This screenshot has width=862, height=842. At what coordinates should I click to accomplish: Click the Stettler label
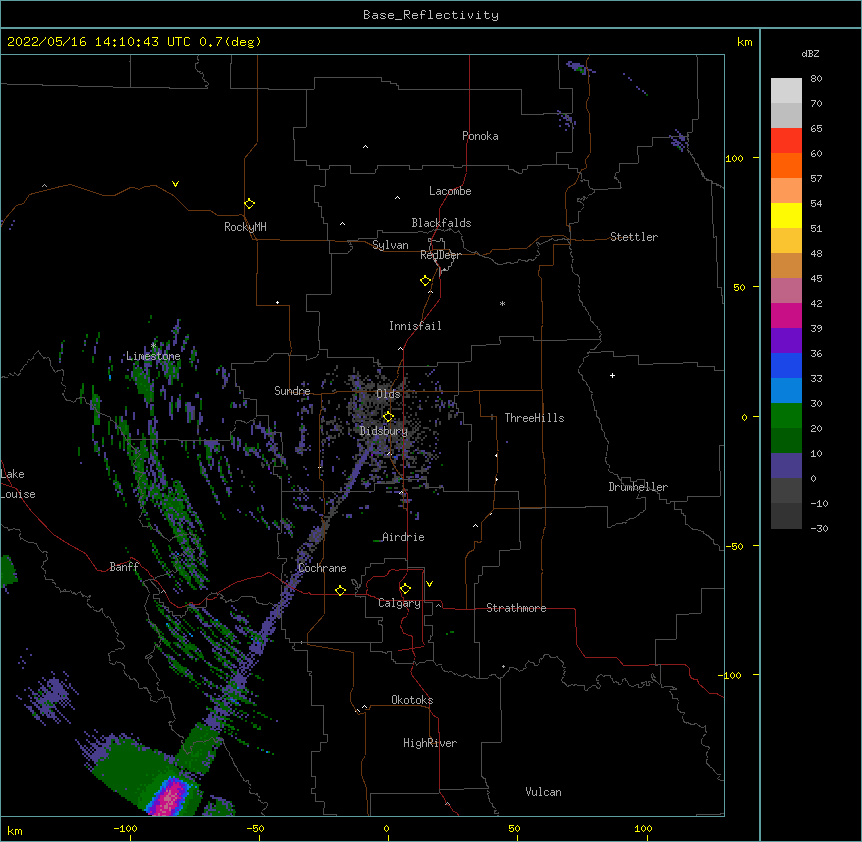pyautogui.click(x=634, y=237)
